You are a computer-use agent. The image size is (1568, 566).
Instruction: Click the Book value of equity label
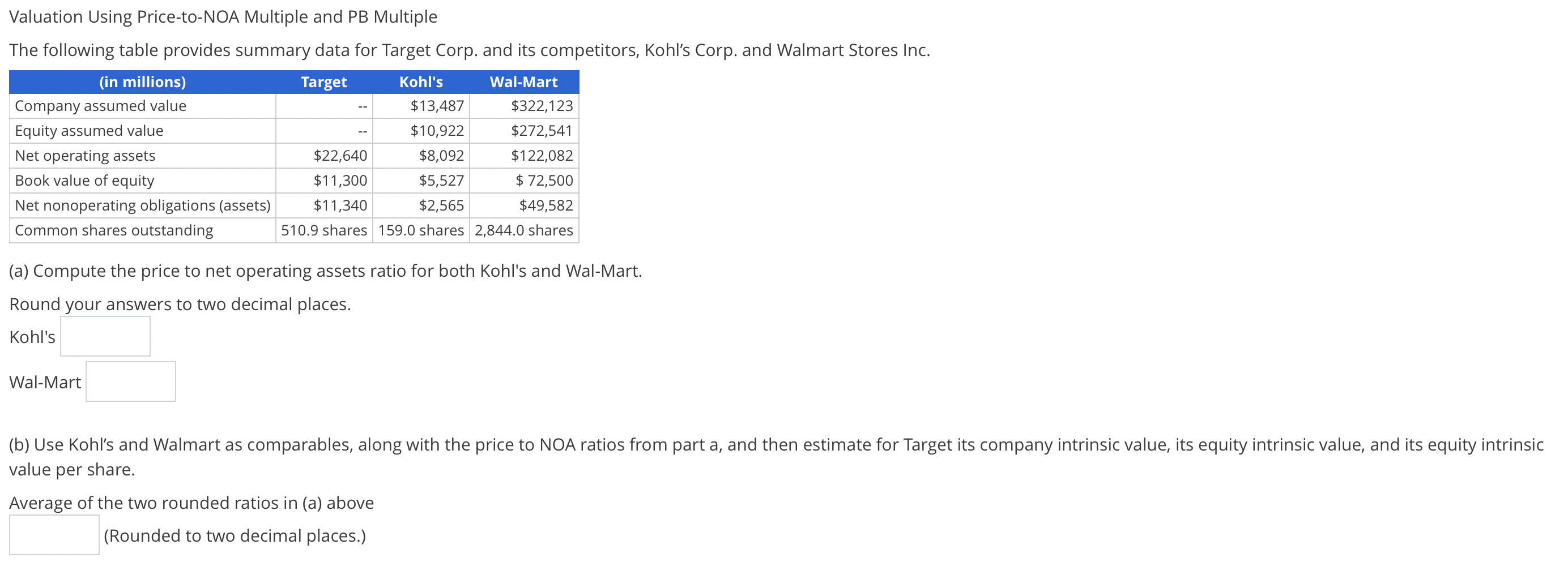click(x=84, y=180)
